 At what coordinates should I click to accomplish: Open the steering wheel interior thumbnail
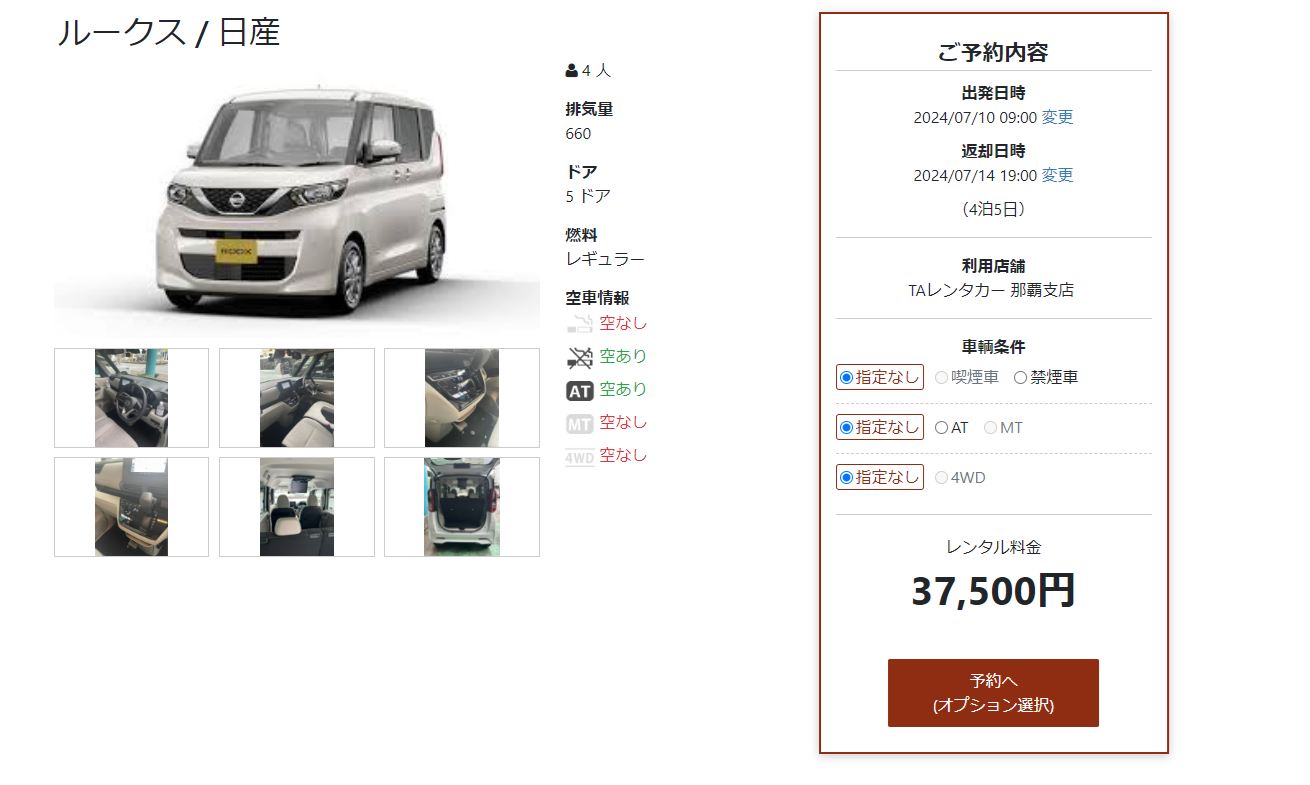[131, 398]
